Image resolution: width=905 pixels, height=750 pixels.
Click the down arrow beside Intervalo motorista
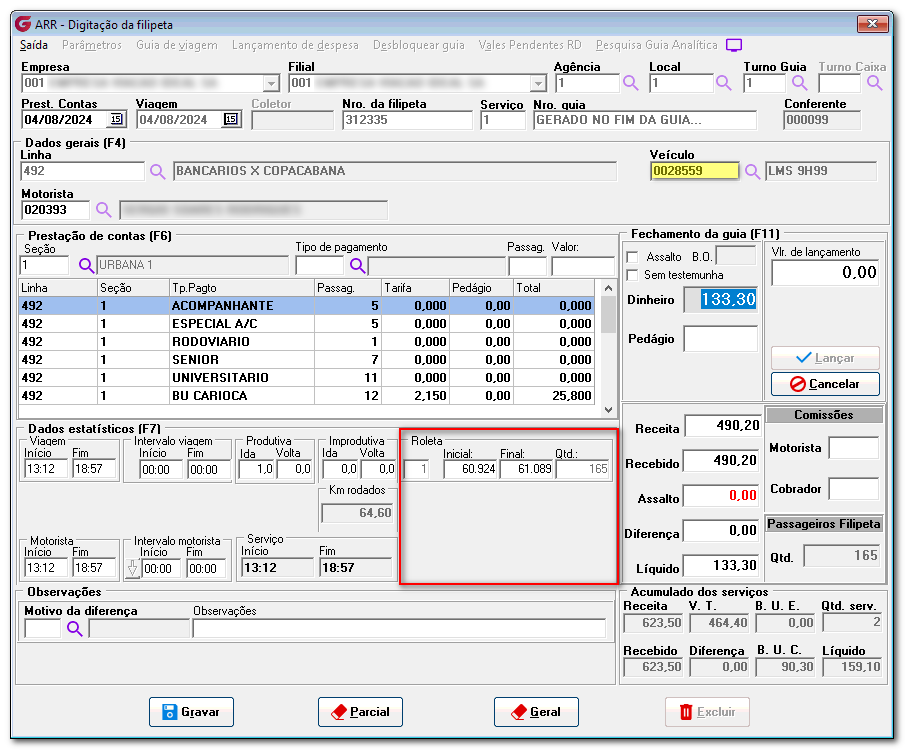[132, 569]
